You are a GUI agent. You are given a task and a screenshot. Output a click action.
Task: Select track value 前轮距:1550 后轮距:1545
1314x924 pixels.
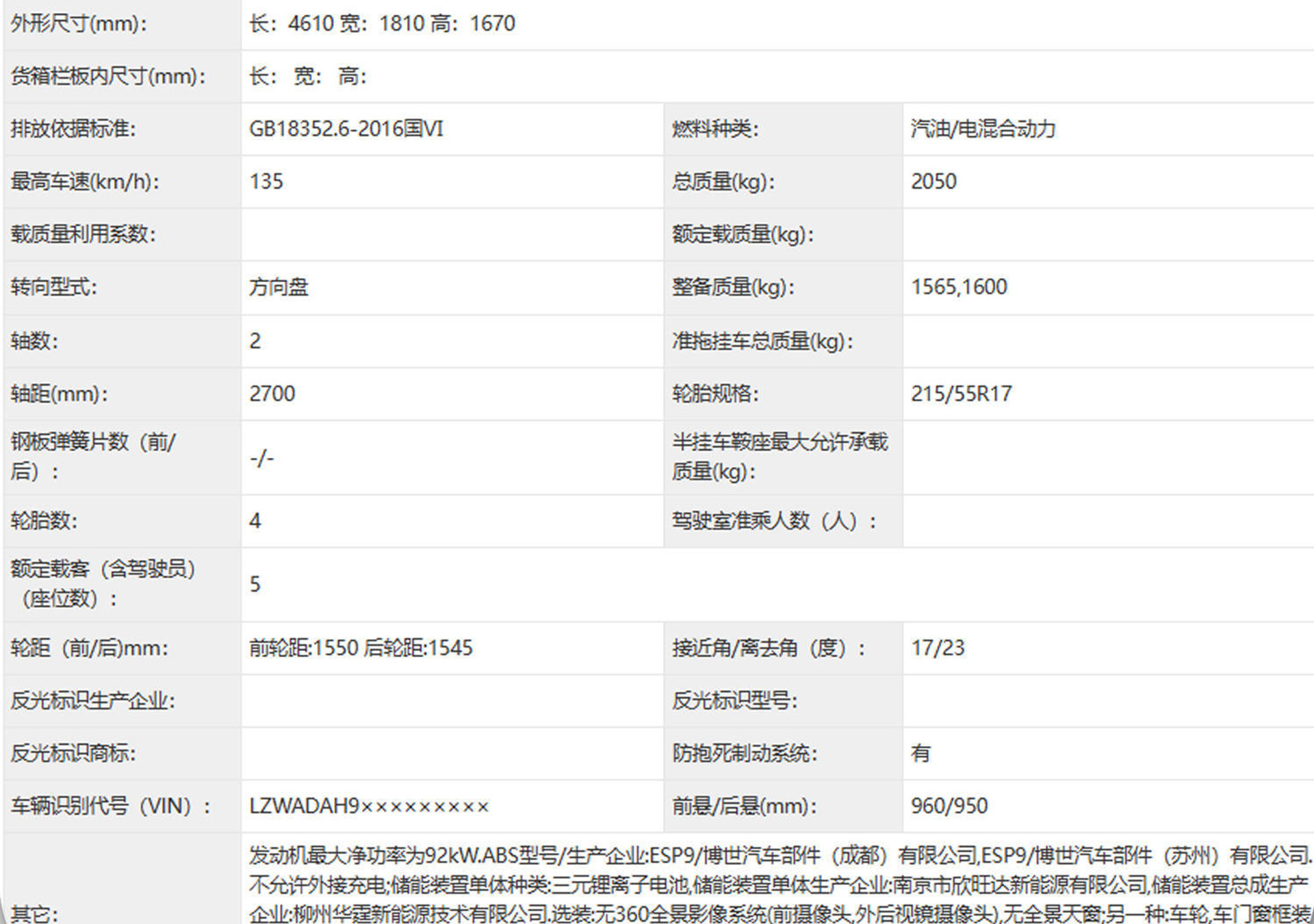tap(361, 647)
